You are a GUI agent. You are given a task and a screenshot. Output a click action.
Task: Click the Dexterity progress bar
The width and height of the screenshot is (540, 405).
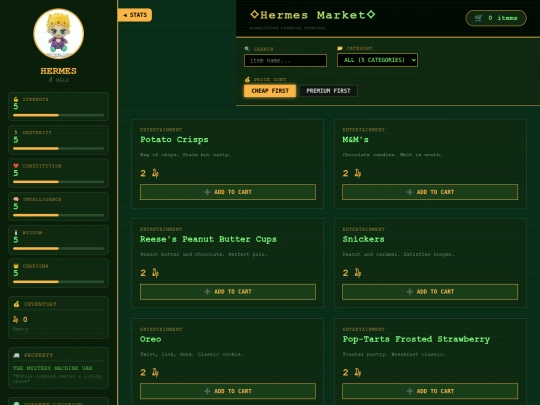pyautogui.click(x=59, y=149)
